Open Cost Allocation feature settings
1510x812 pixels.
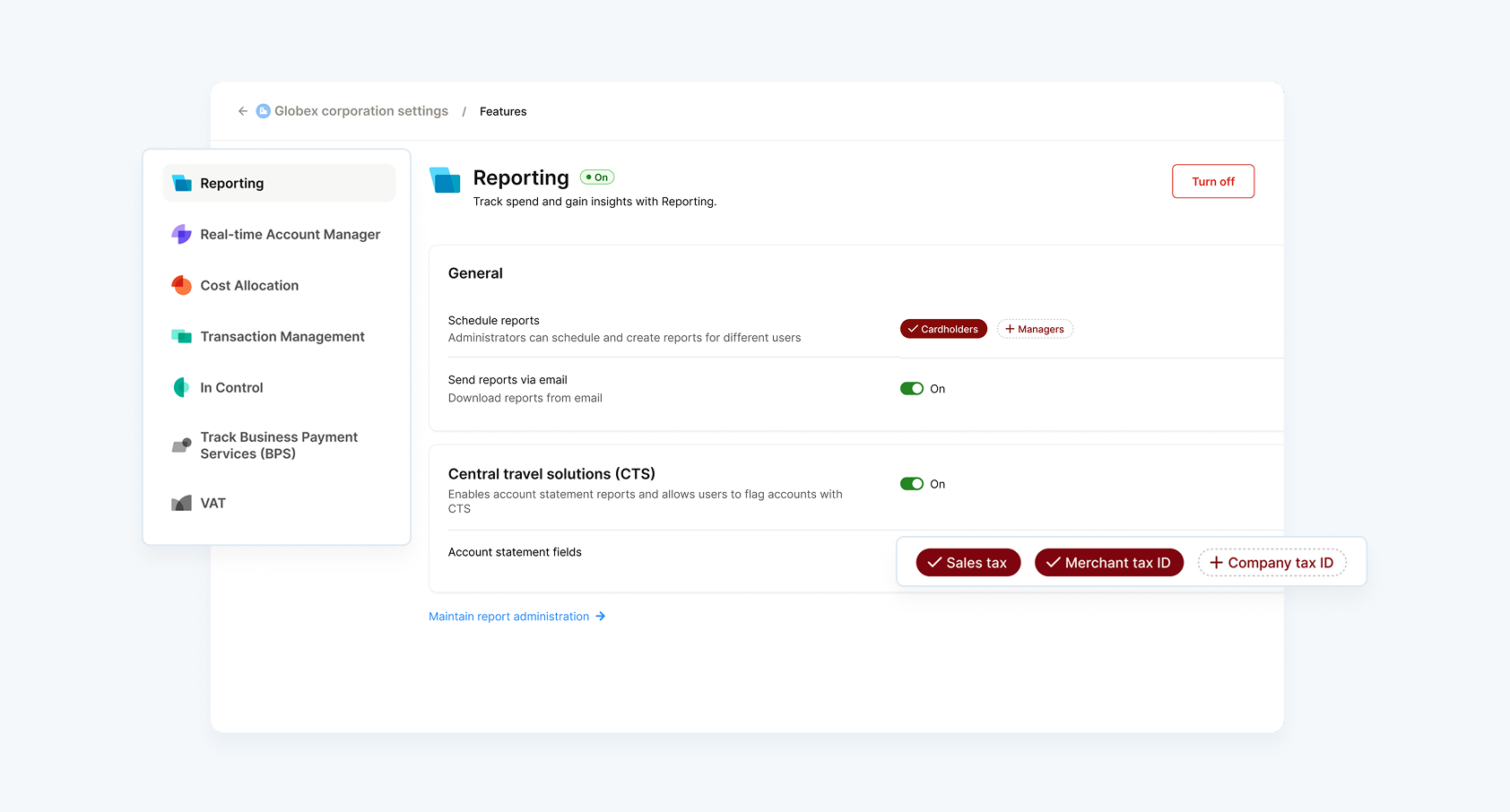[249, 286]
